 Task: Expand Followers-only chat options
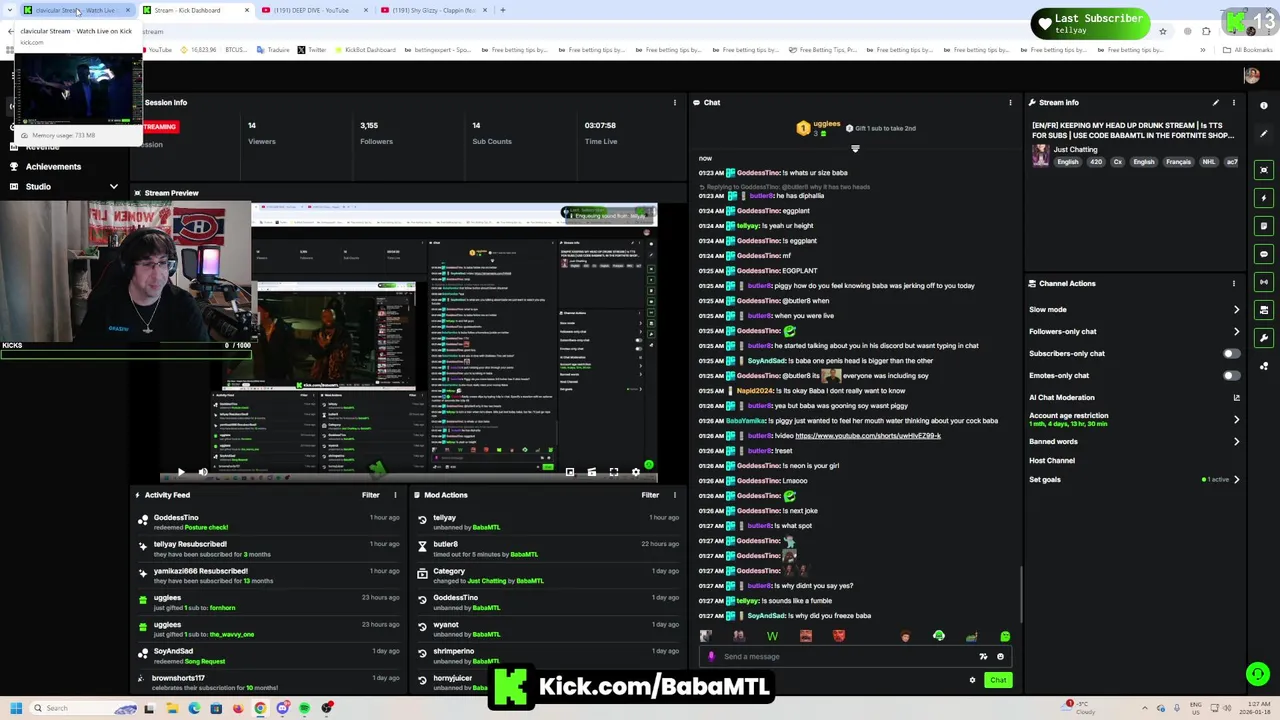[1237, 332]
